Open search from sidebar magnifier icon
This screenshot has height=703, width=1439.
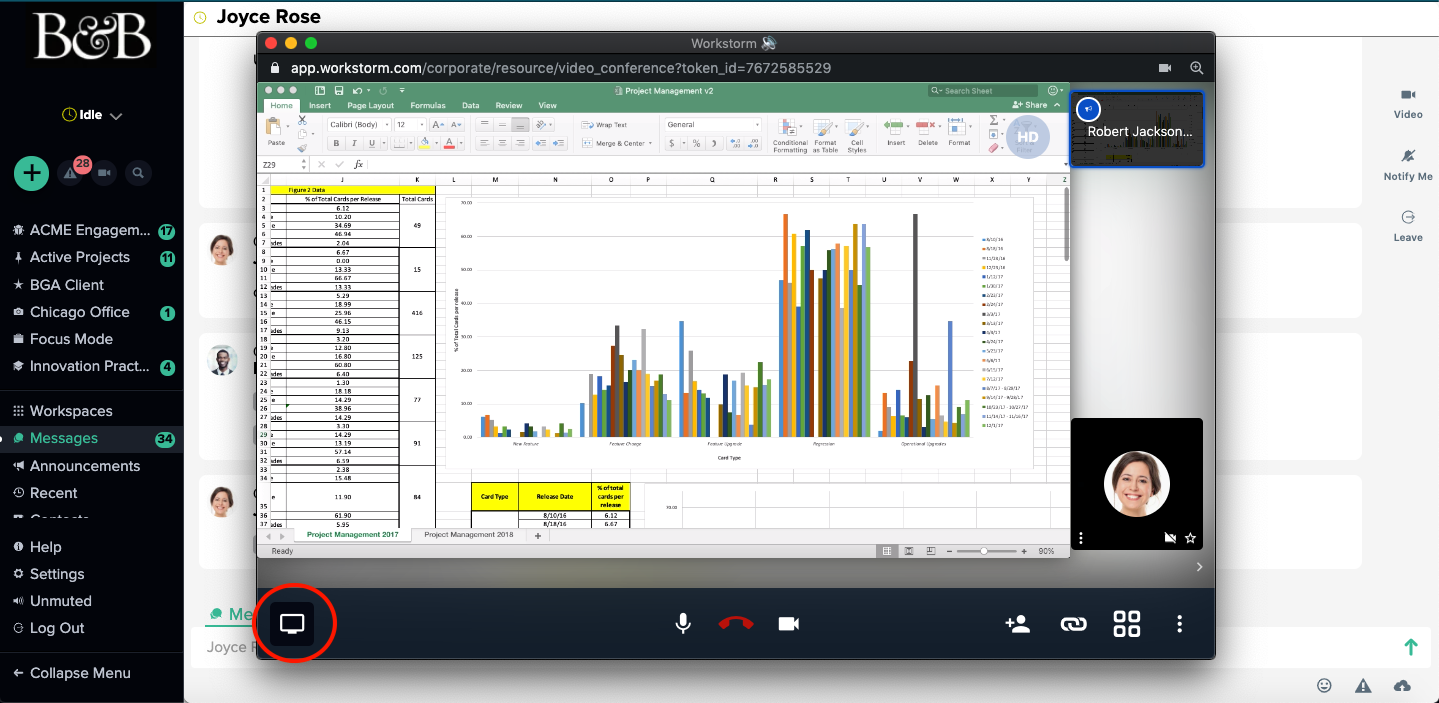pyautogui.click(x=139, y=173)
